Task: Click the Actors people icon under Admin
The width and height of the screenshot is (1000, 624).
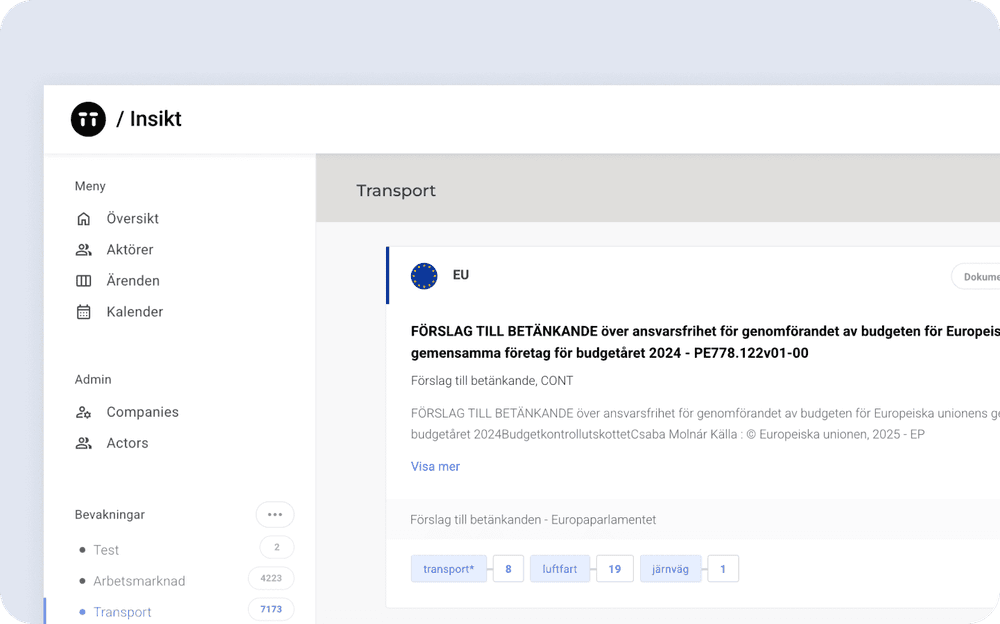Action: point(84,443)
